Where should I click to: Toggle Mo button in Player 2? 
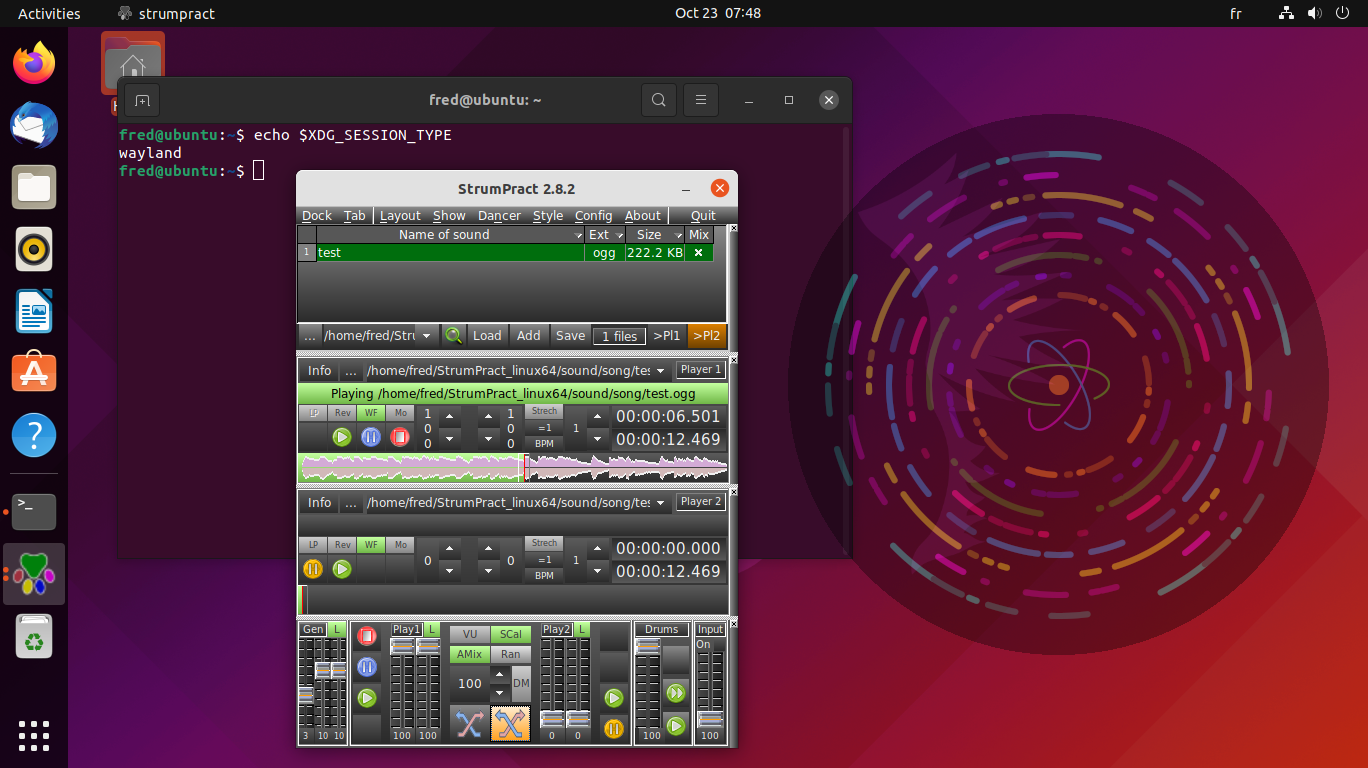[400, 545]
